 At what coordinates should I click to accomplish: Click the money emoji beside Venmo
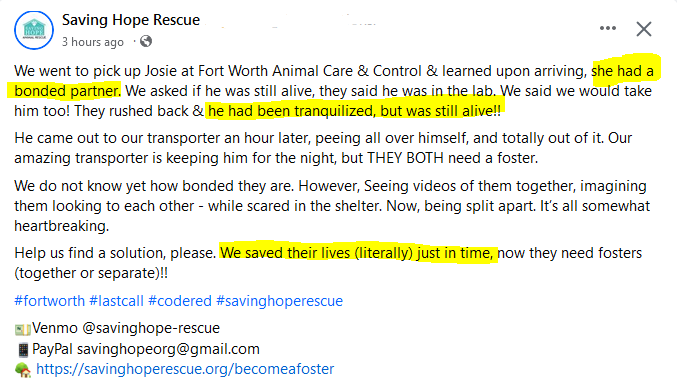(22, 330)
